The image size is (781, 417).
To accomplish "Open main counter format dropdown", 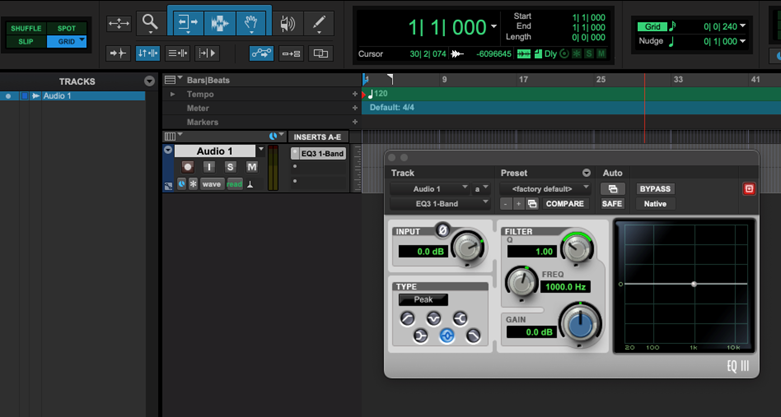I will coord(494,26).
